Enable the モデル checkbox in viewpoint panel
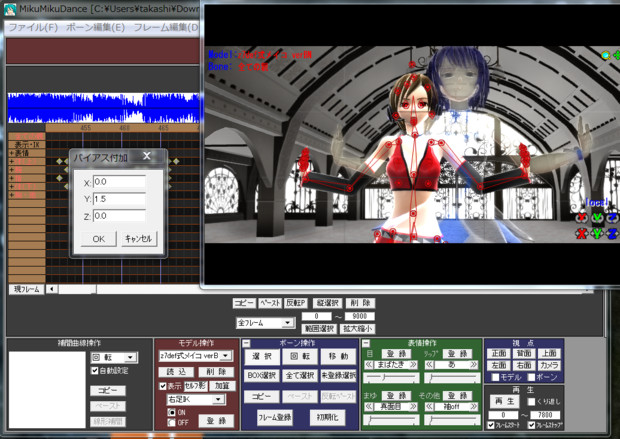The image size is (620, 439). [495, 377]
